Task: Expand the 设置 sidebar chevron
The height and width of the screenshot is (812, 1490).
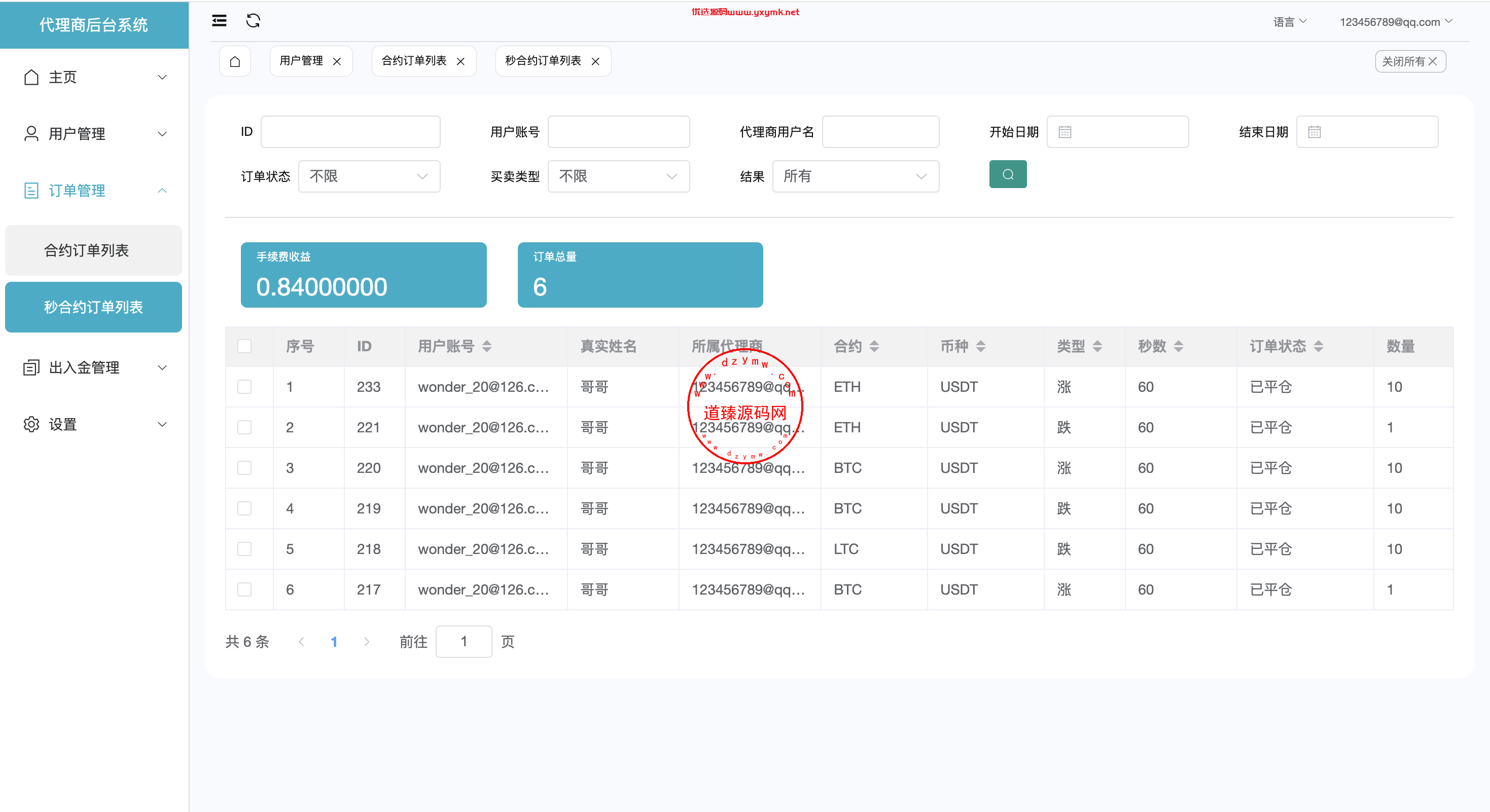Action: pos(162,424)
